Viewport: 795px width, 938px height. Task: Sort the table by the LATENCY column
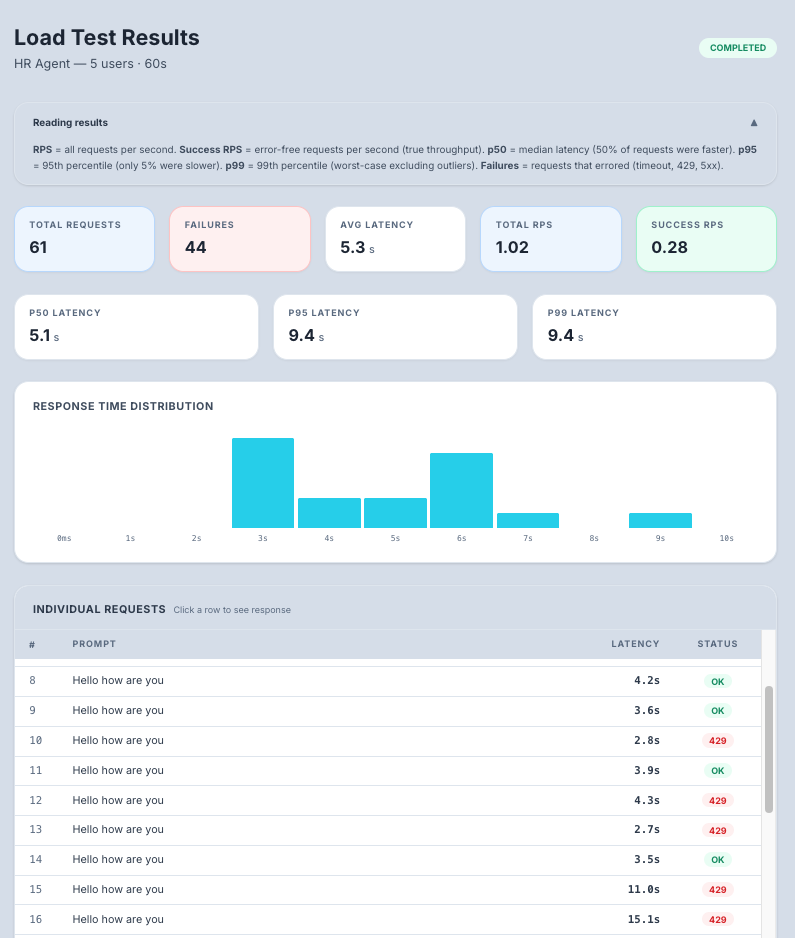coord(635,644)
